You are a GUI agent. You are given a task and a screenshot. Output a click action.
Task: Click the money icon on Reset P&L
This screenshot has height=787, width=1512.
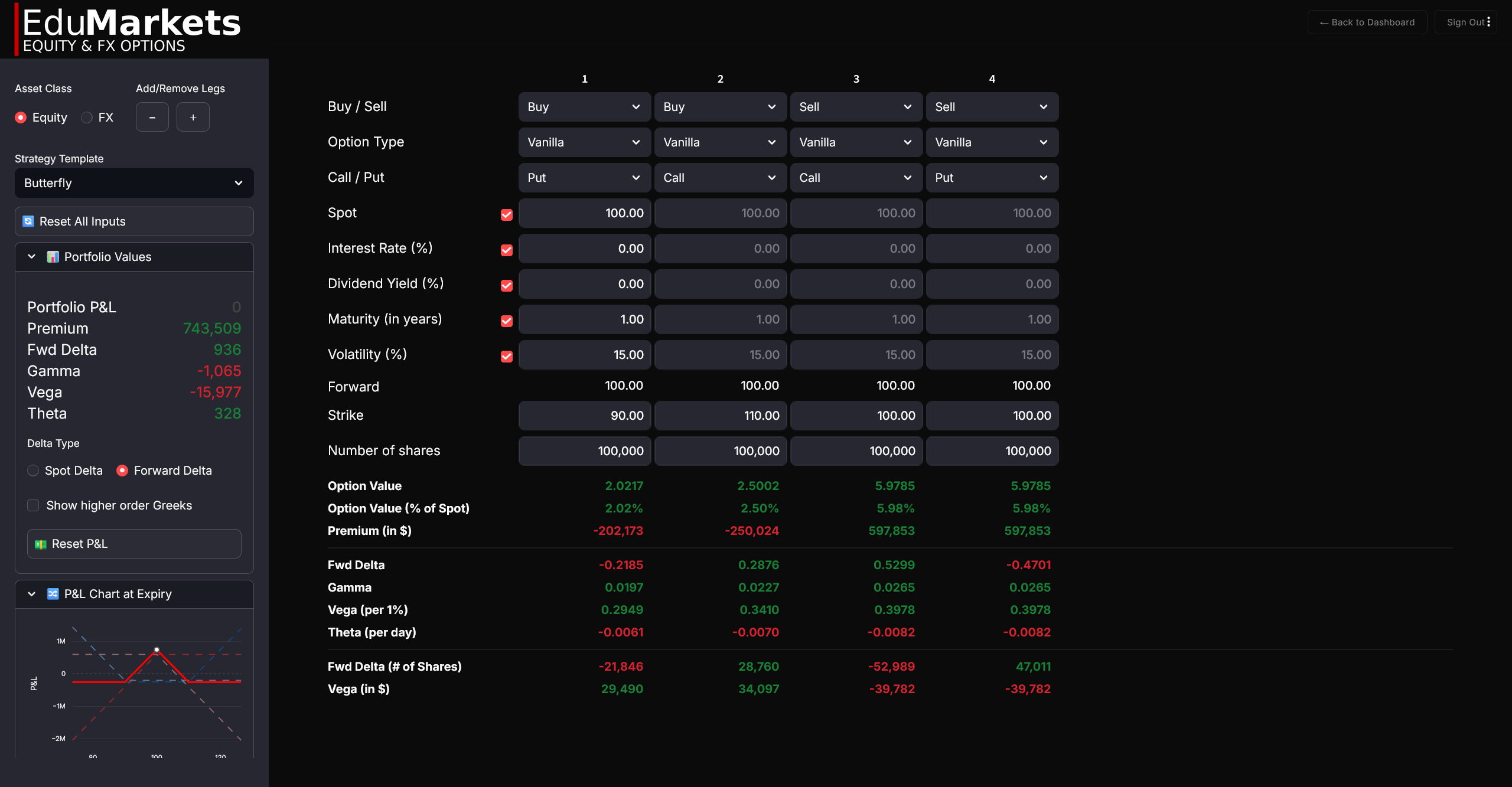(x=40, y=544)
